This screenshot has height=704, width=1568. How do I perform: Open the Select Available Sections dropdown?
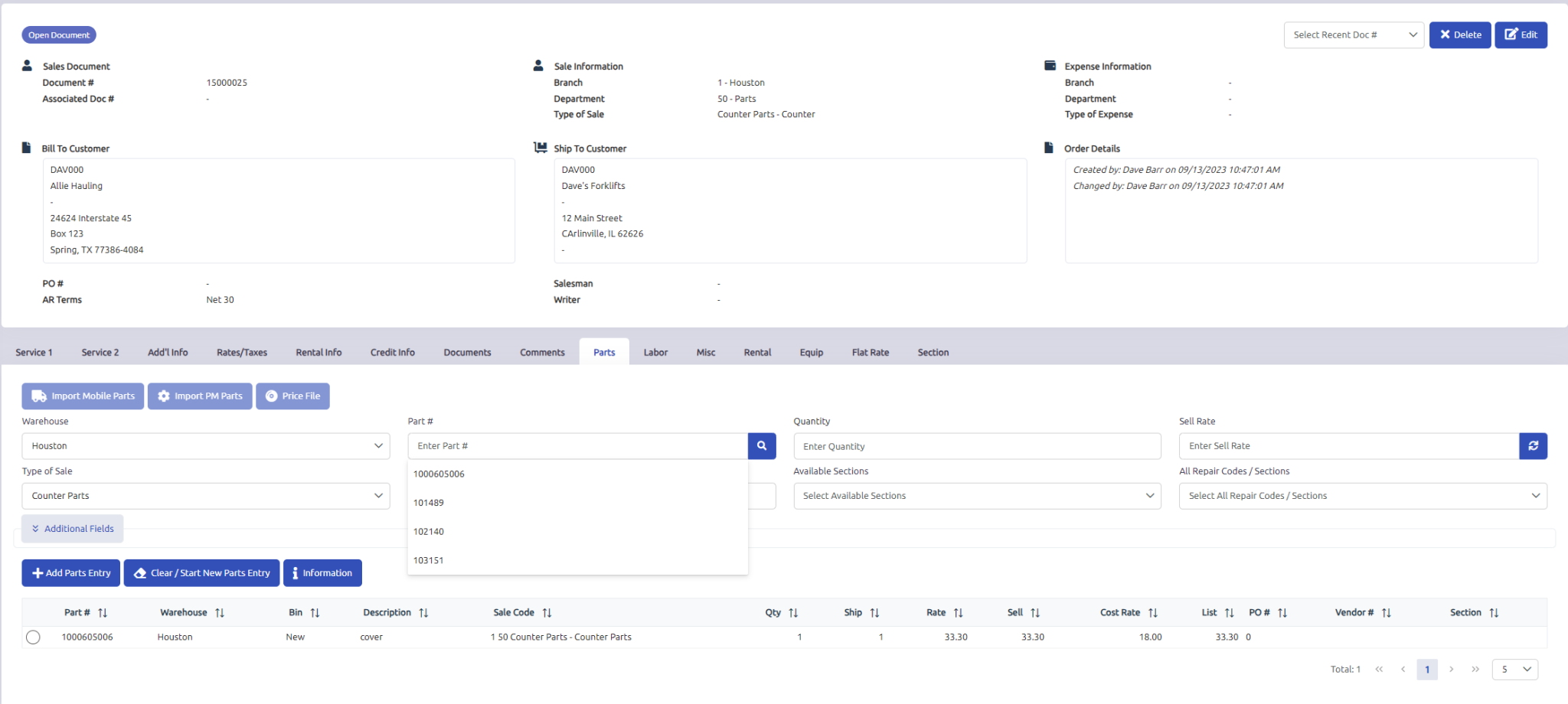tap(976, 496)
